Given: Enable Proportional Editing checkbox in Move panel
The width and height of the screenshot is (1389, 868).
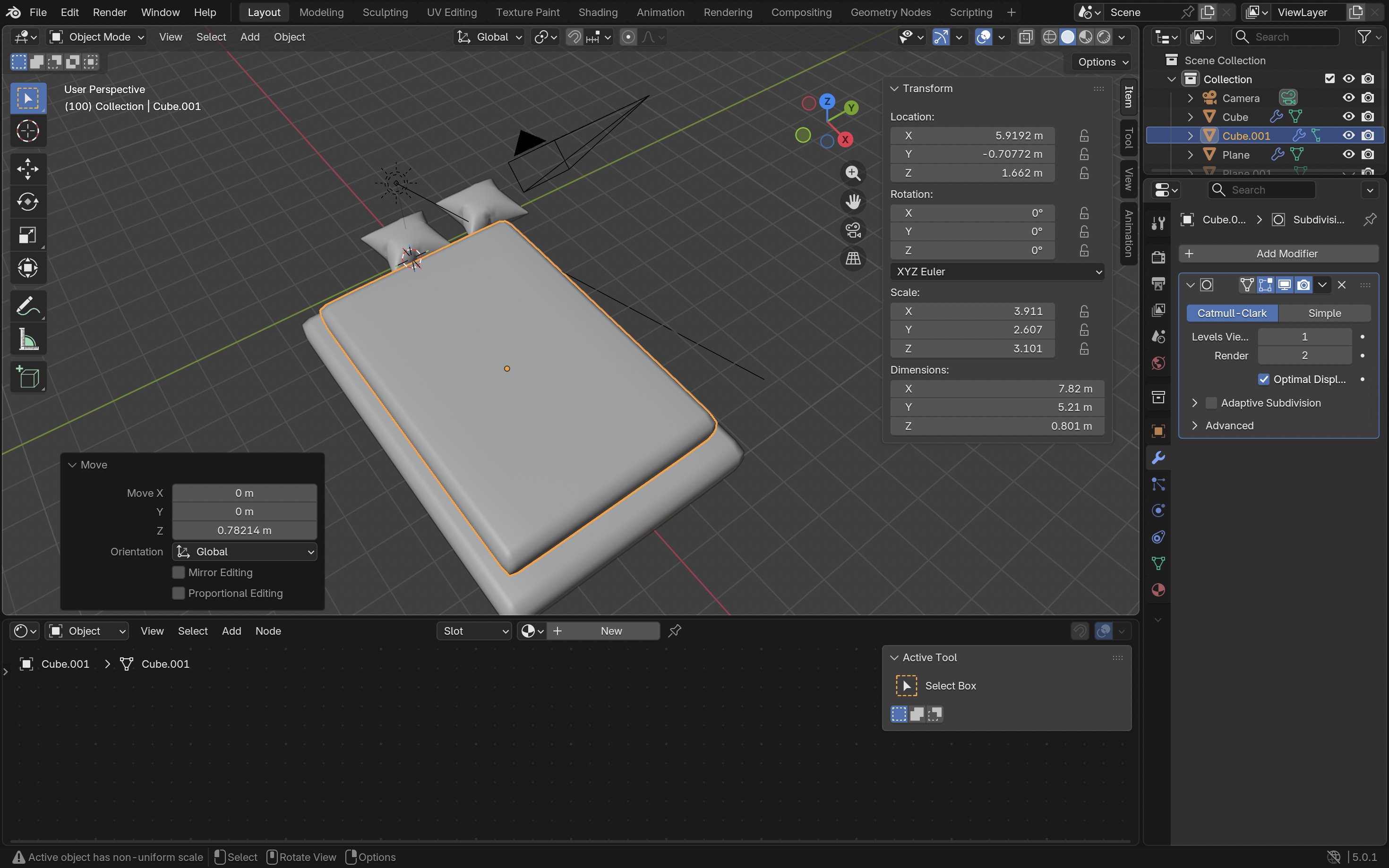Looking at the screenshot, I should point(179,593).
